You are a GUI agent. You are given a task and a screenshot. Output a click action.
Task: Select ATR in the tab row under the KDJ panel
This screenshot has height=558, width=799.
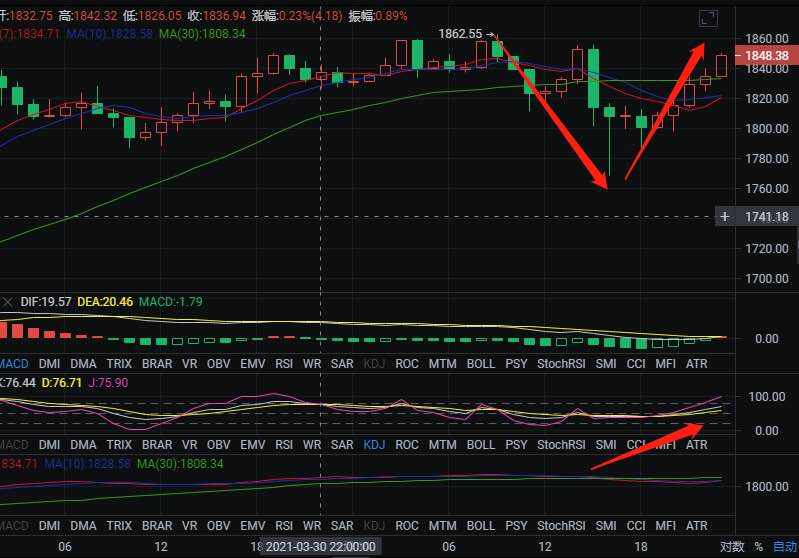coord(697,445)
